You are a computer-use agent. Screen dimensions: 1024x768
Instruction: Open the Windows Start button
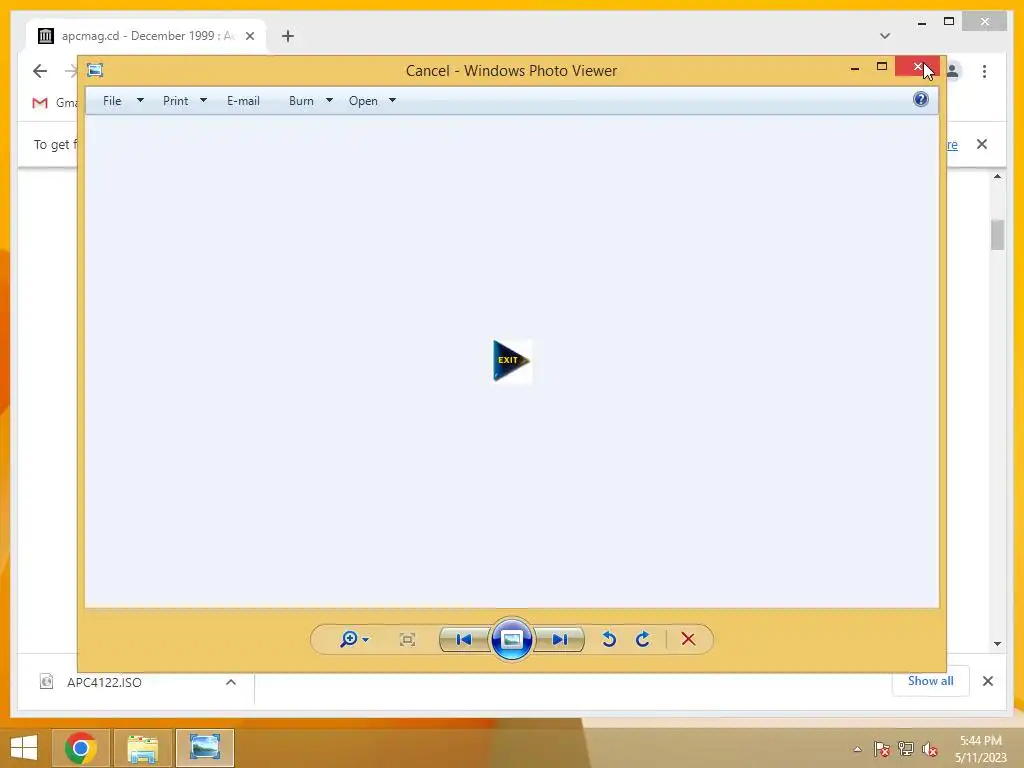(24, 748)
